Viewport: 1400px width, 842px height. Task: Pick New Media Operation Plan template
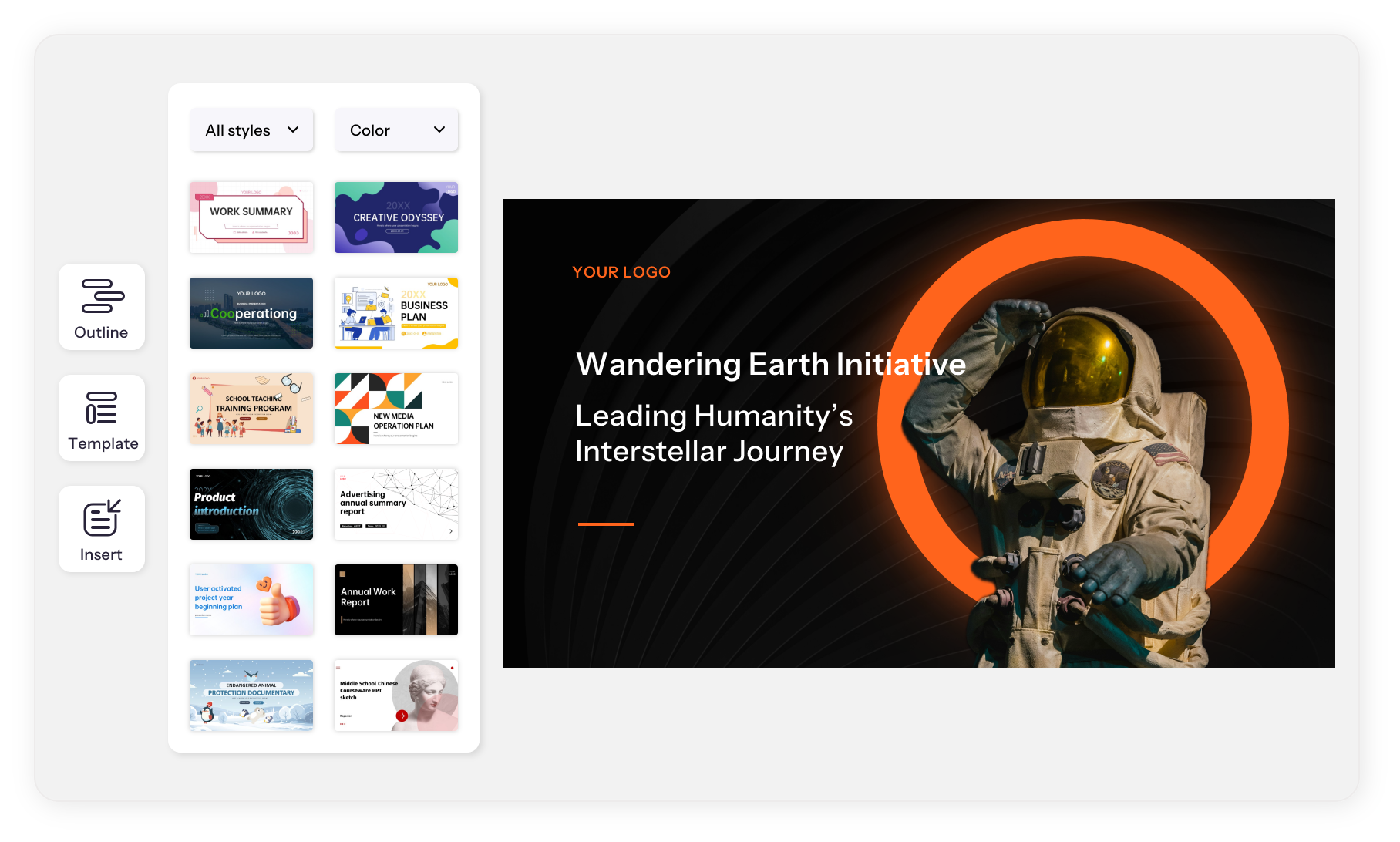click(396, 409)
